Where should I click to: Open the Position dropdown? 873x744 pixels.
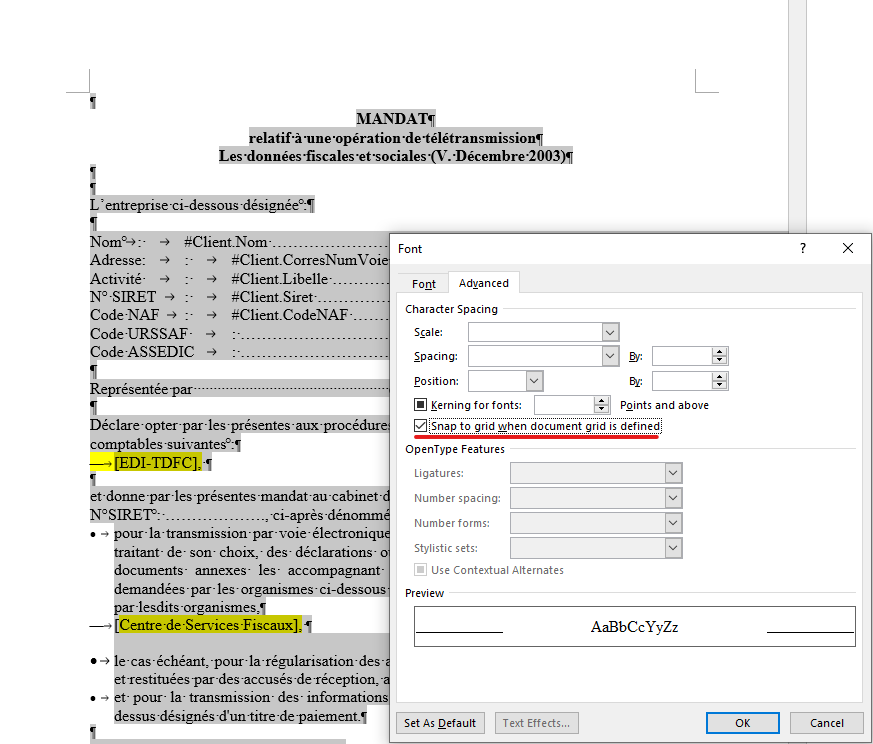pyautogui.click(x=534, y=381)
